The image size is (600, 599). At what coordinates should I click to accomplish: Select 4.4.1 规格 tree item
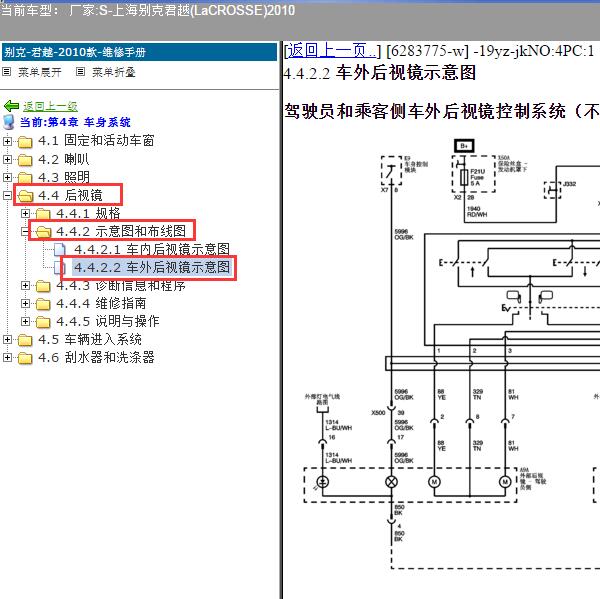tap(88, 213)
